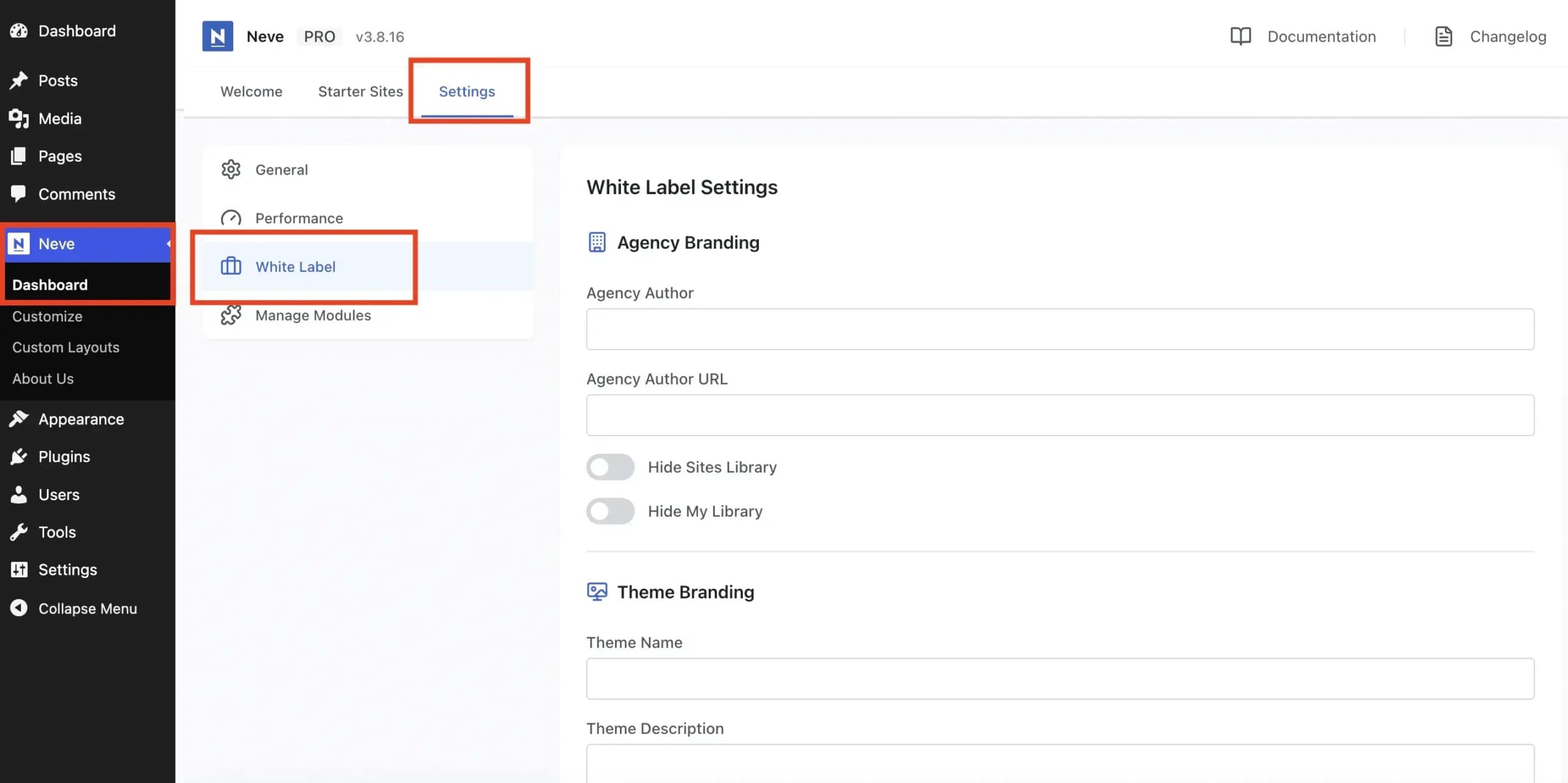1568x783 pixels.
Task: Open Media menu in sidebar
Action: click(x=88, y=118)
